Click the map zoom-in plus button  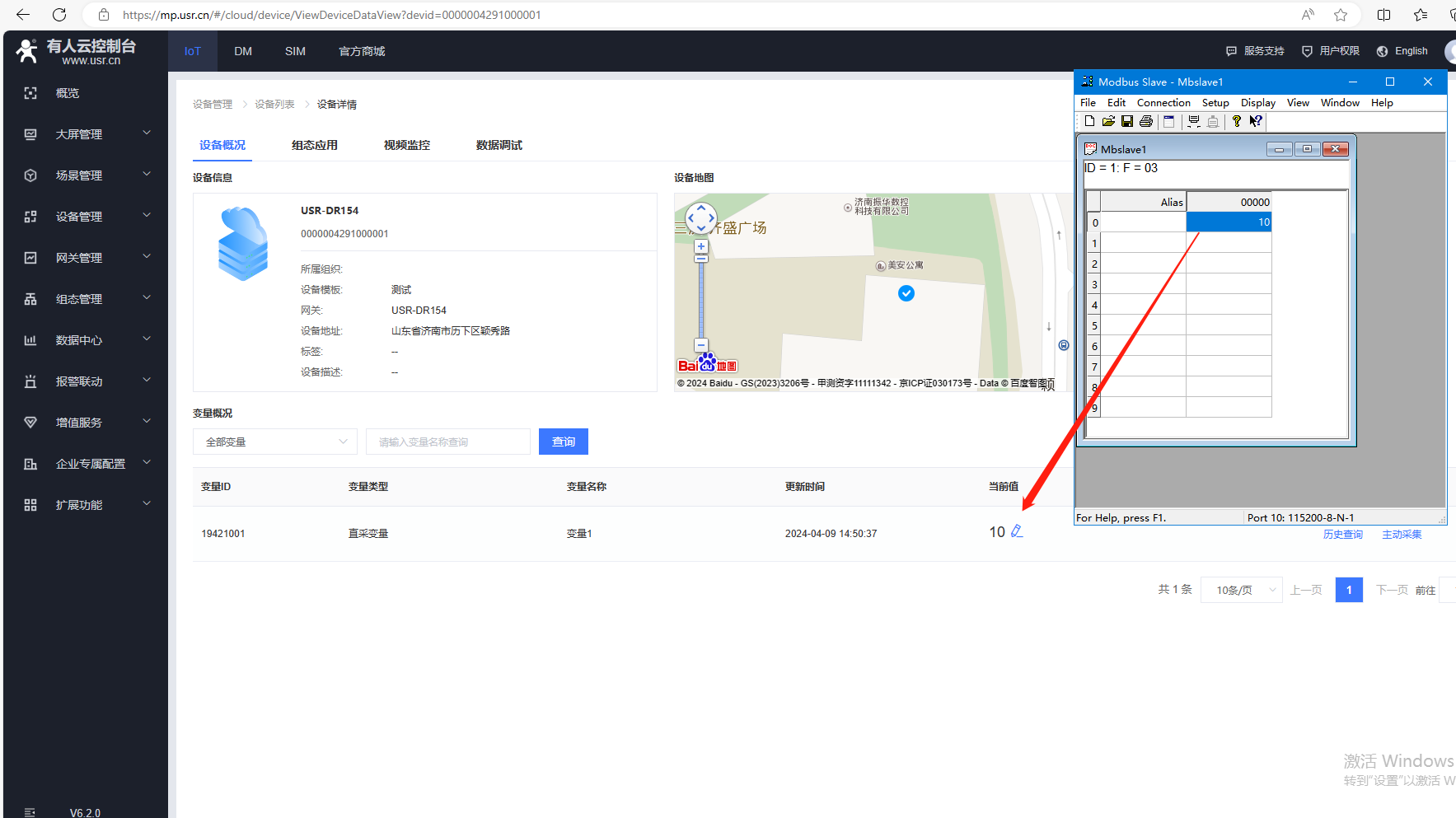701,246
